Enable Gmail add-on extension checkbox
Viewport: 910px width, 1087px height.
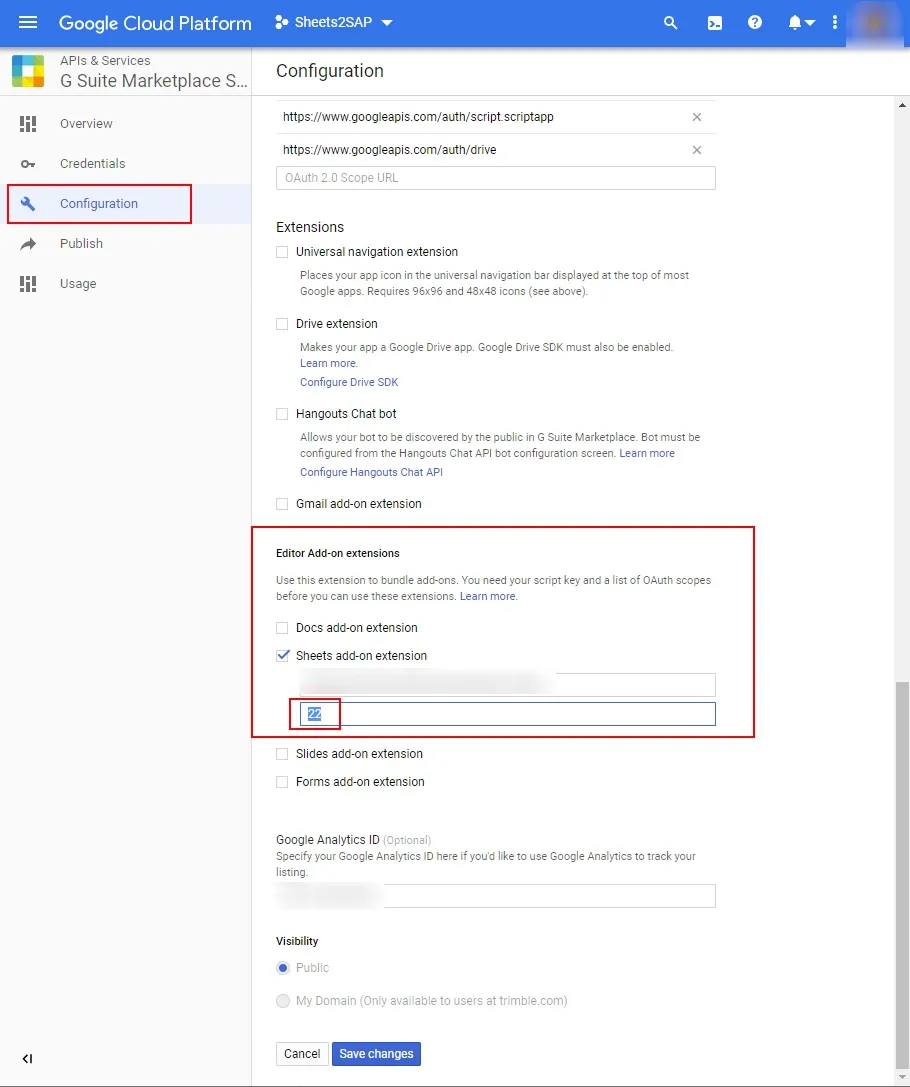(282, 504)
